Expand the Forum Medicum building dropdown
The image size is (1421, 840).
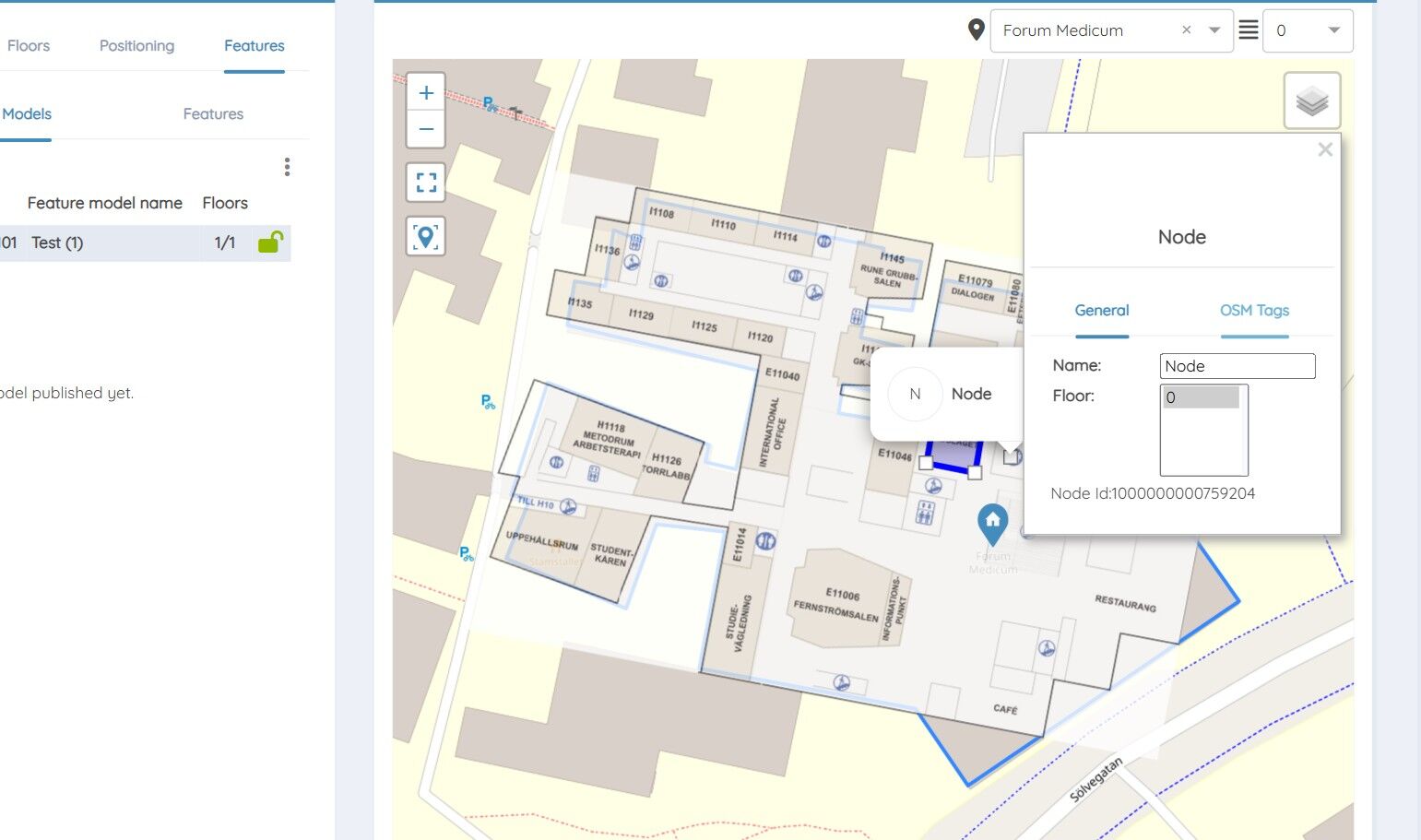pos(1214,30)
